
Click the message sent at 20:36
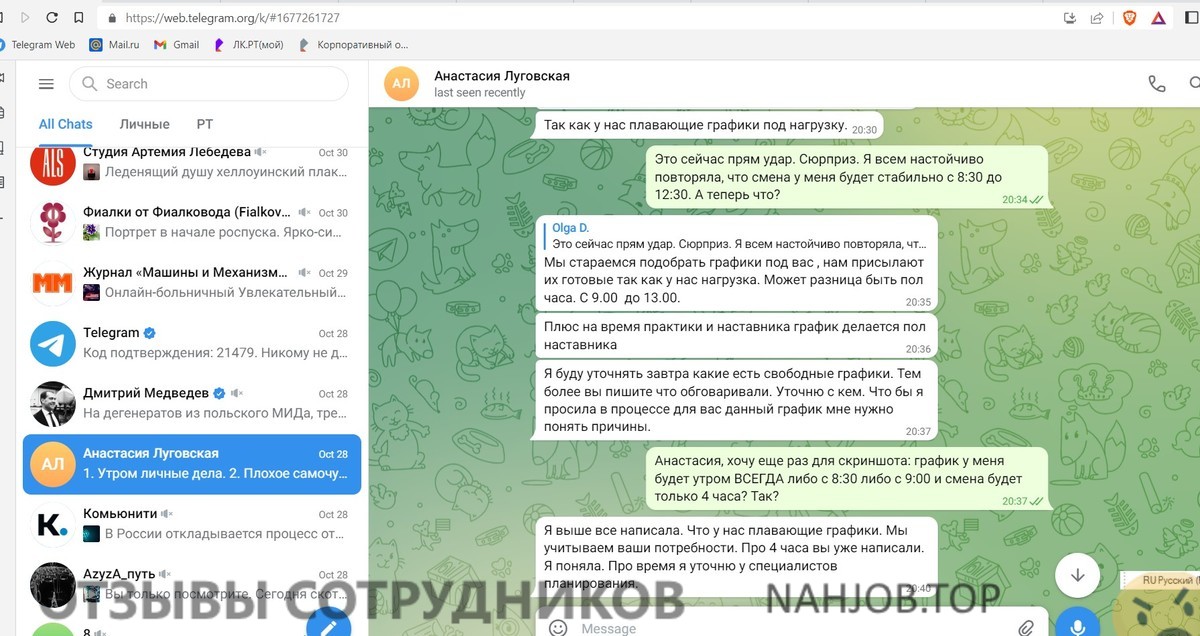tap(737, 337)
